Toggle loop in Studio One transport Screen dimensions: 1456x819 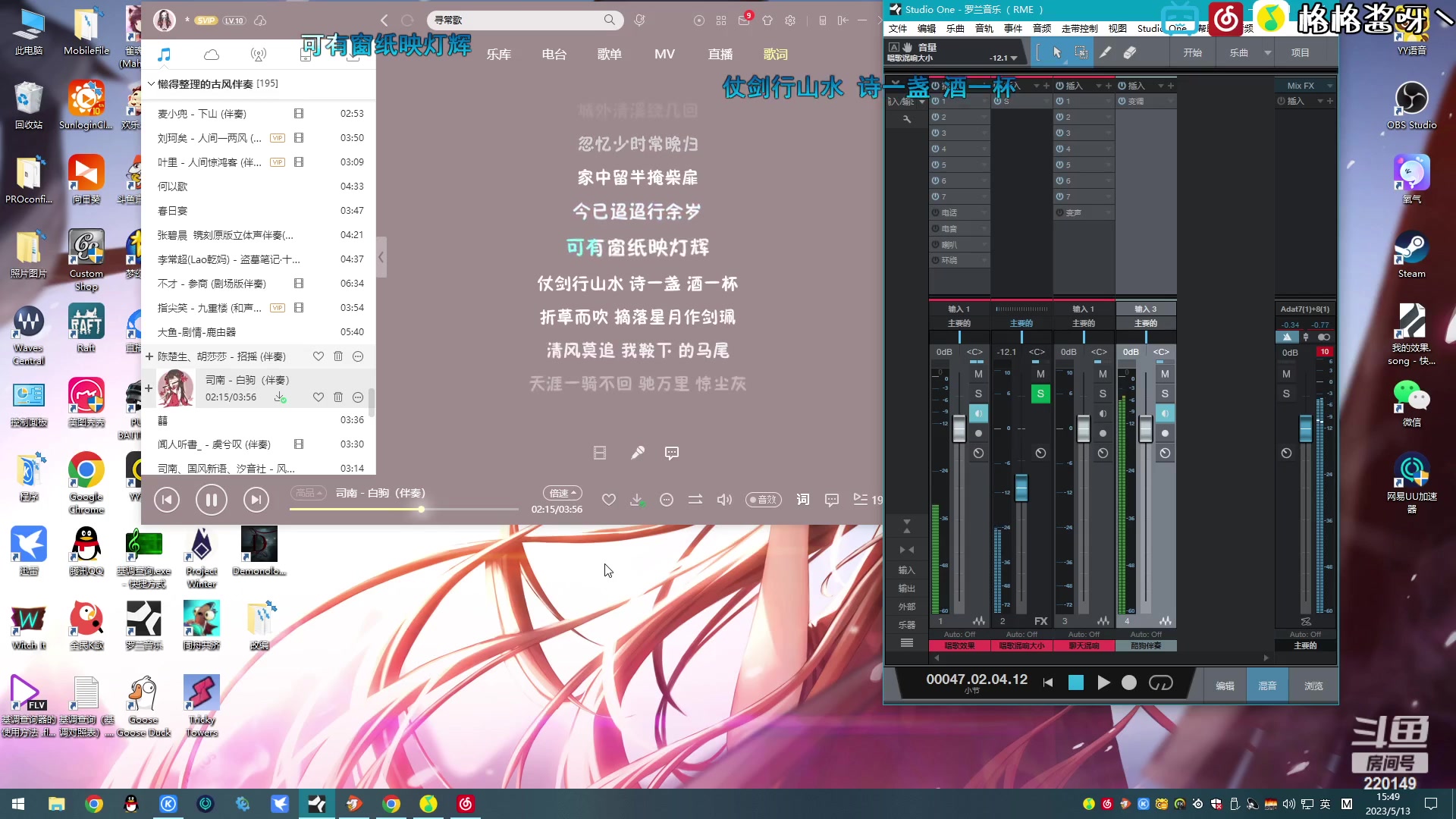pyautogui.click(x=1160, y=682)
